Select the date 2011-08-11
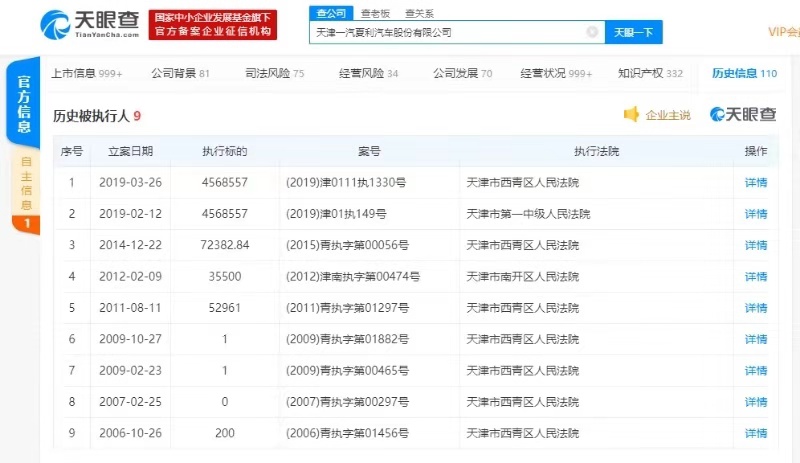 131,308
